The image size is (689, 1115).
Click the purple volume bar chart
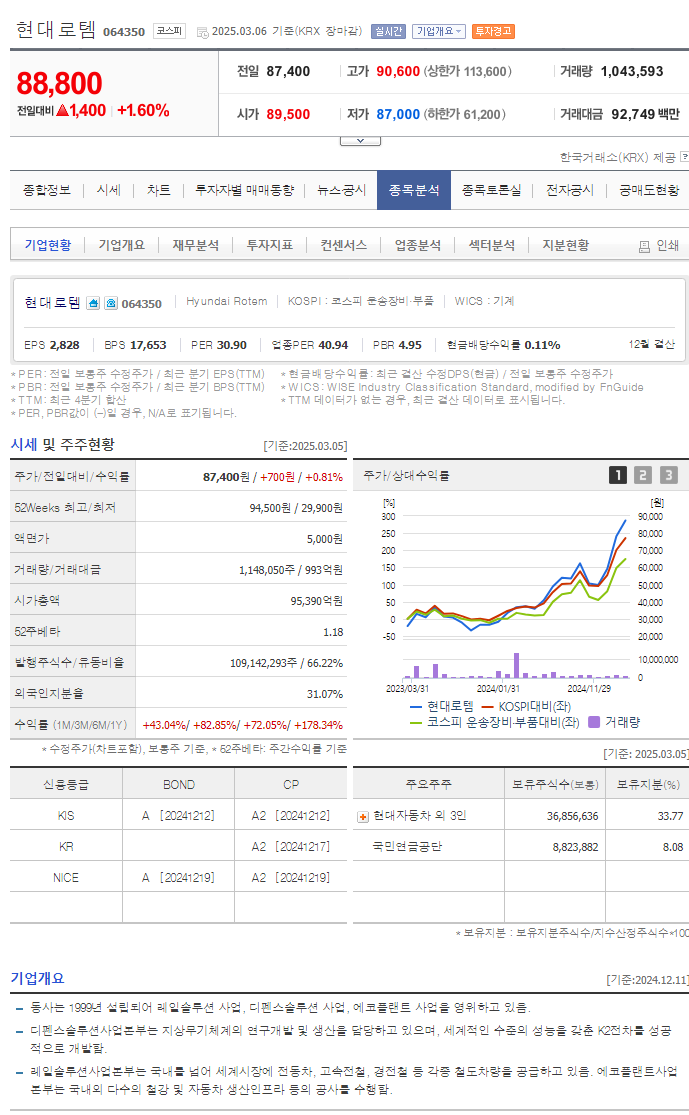point(517,666)
